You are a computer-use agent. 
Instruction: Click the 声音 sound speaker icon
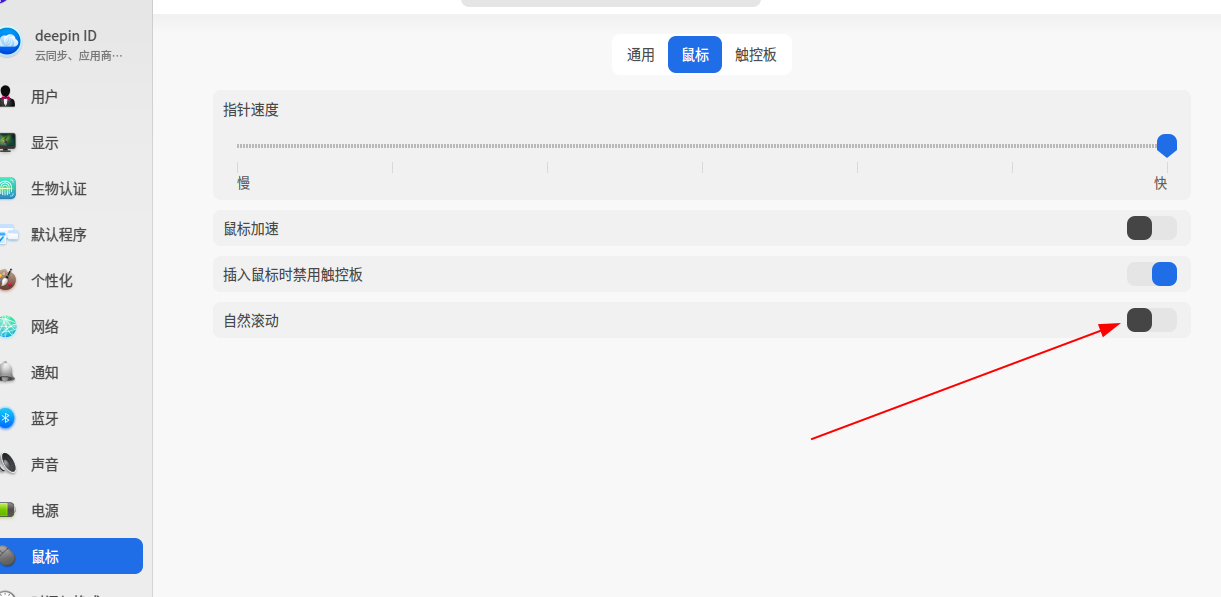tap(7, 465)
